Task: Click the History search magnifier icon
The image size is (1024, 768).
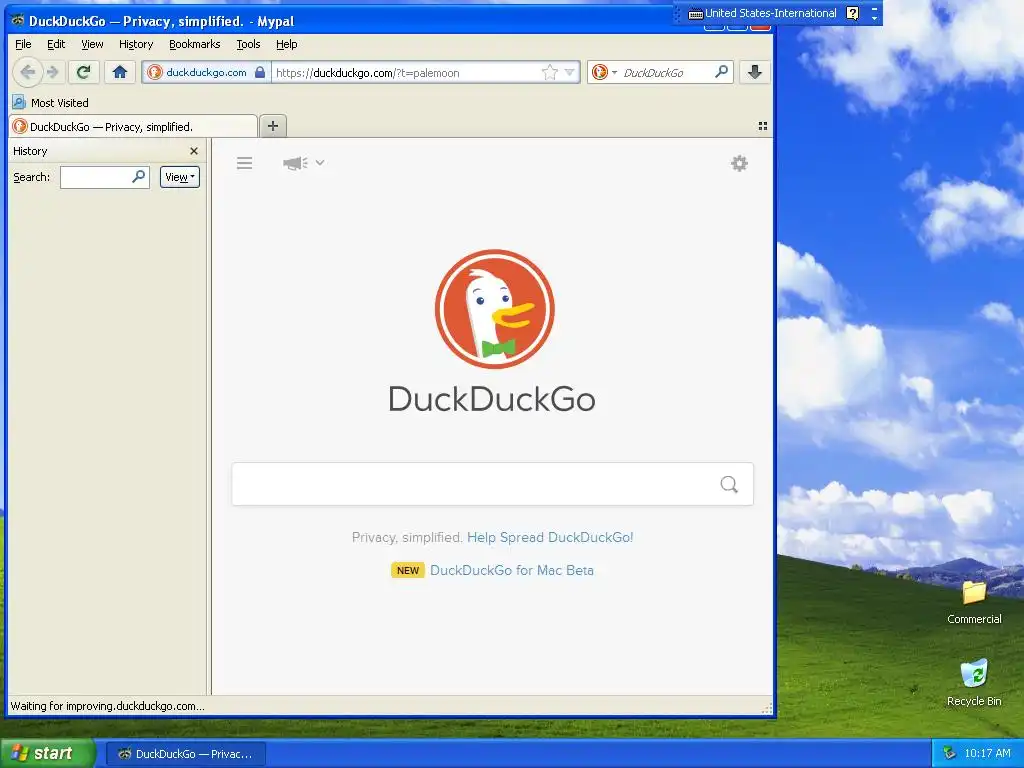Action: click(x=138, y=176)
